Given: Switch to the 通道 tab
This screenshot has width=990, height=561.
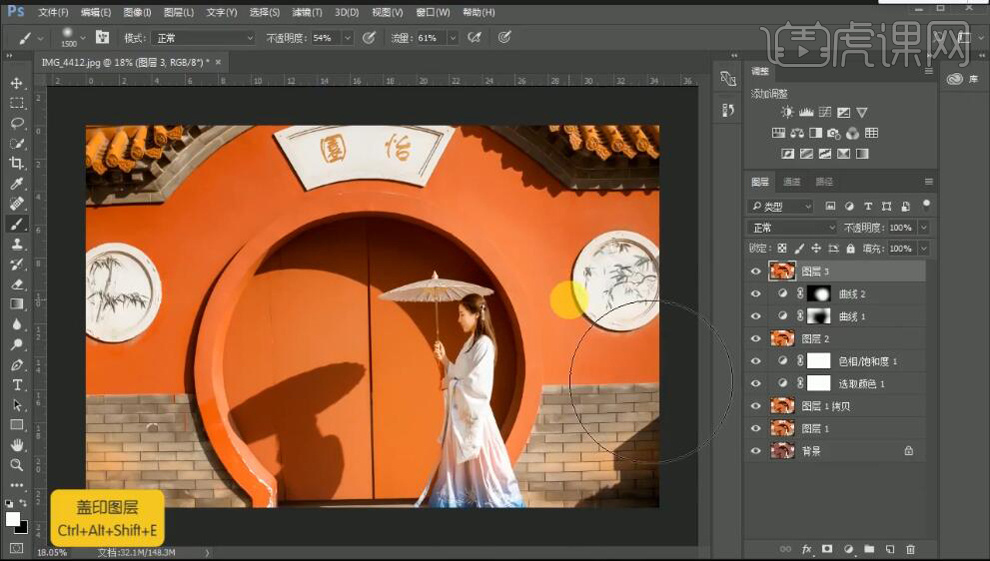Looking at the screenshot, I should click(x=792, y=182).
